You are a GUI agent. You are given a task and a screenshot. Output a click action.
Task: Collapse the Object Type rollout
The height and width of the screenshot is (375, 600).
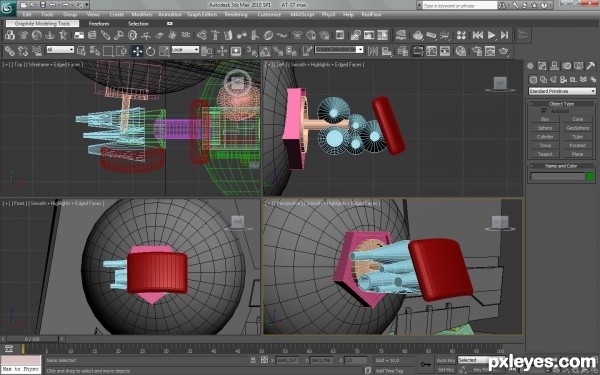561,104
